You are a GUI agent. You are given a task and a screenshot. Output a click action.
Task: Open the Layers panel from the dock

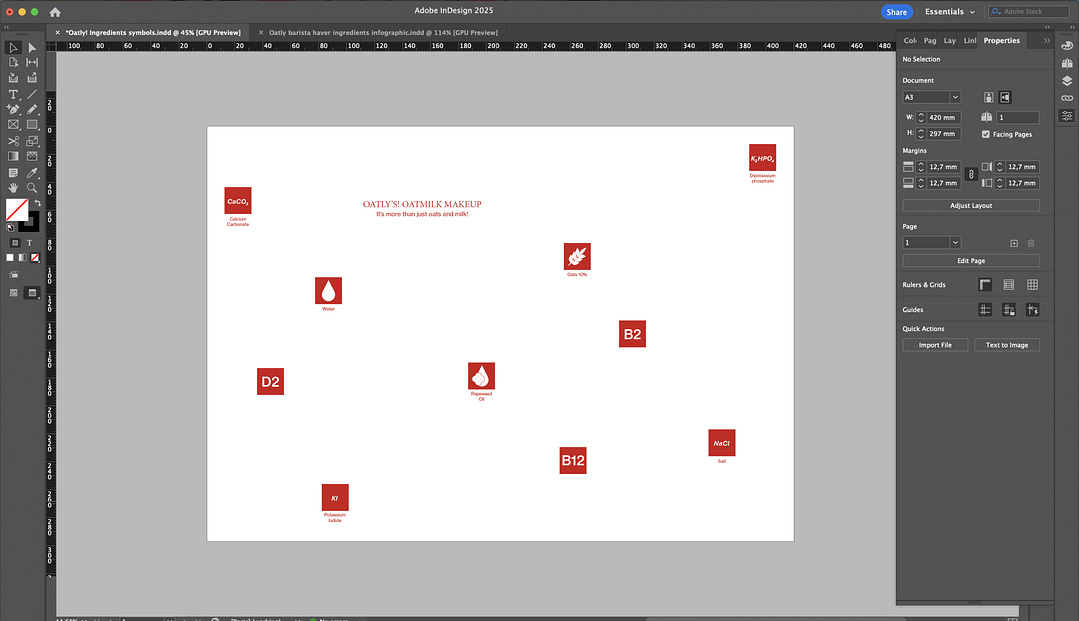tap(1067, 80)
